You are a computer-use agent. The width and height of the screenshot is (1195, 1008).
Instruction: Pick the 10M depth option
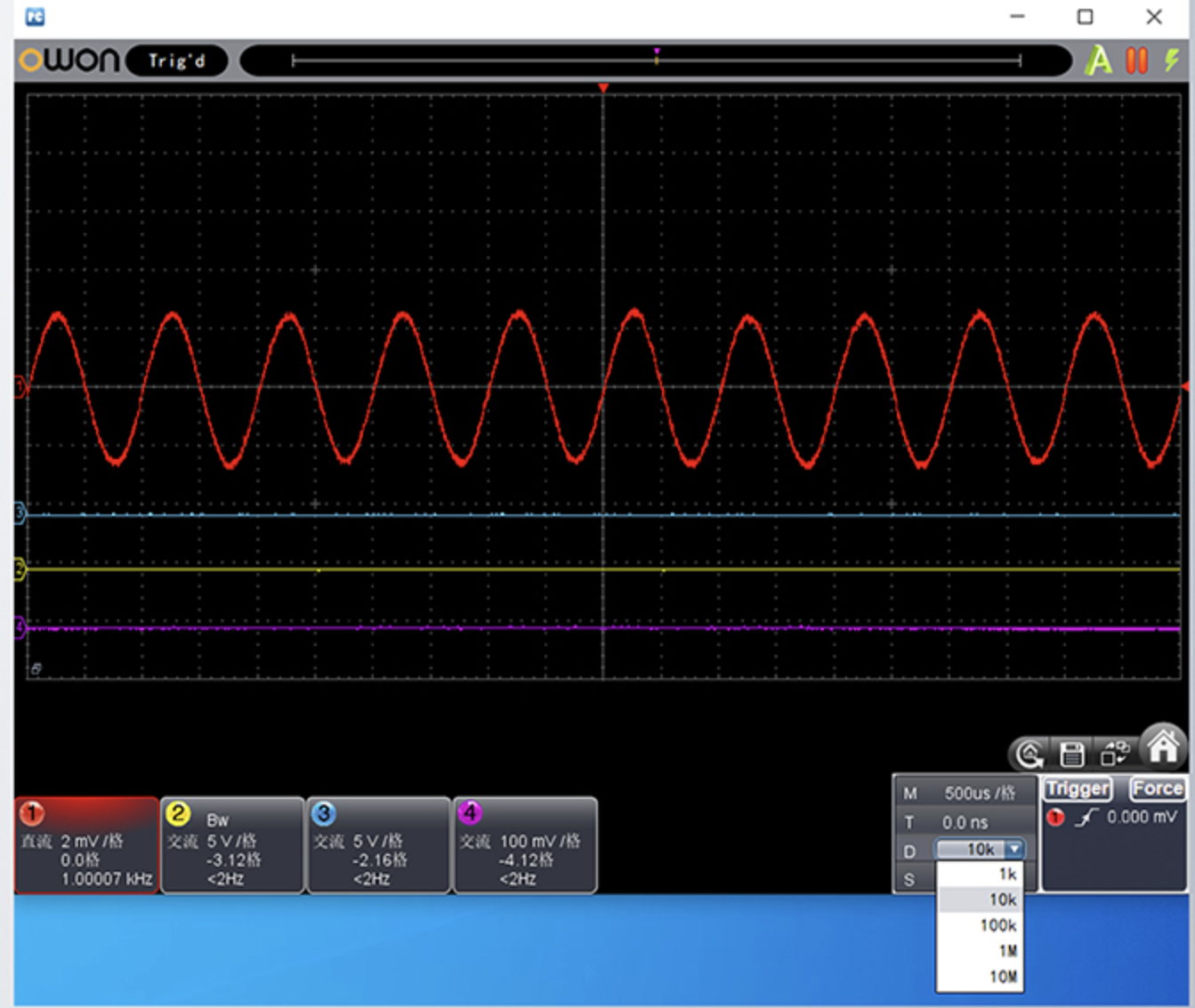click(981, 977)
